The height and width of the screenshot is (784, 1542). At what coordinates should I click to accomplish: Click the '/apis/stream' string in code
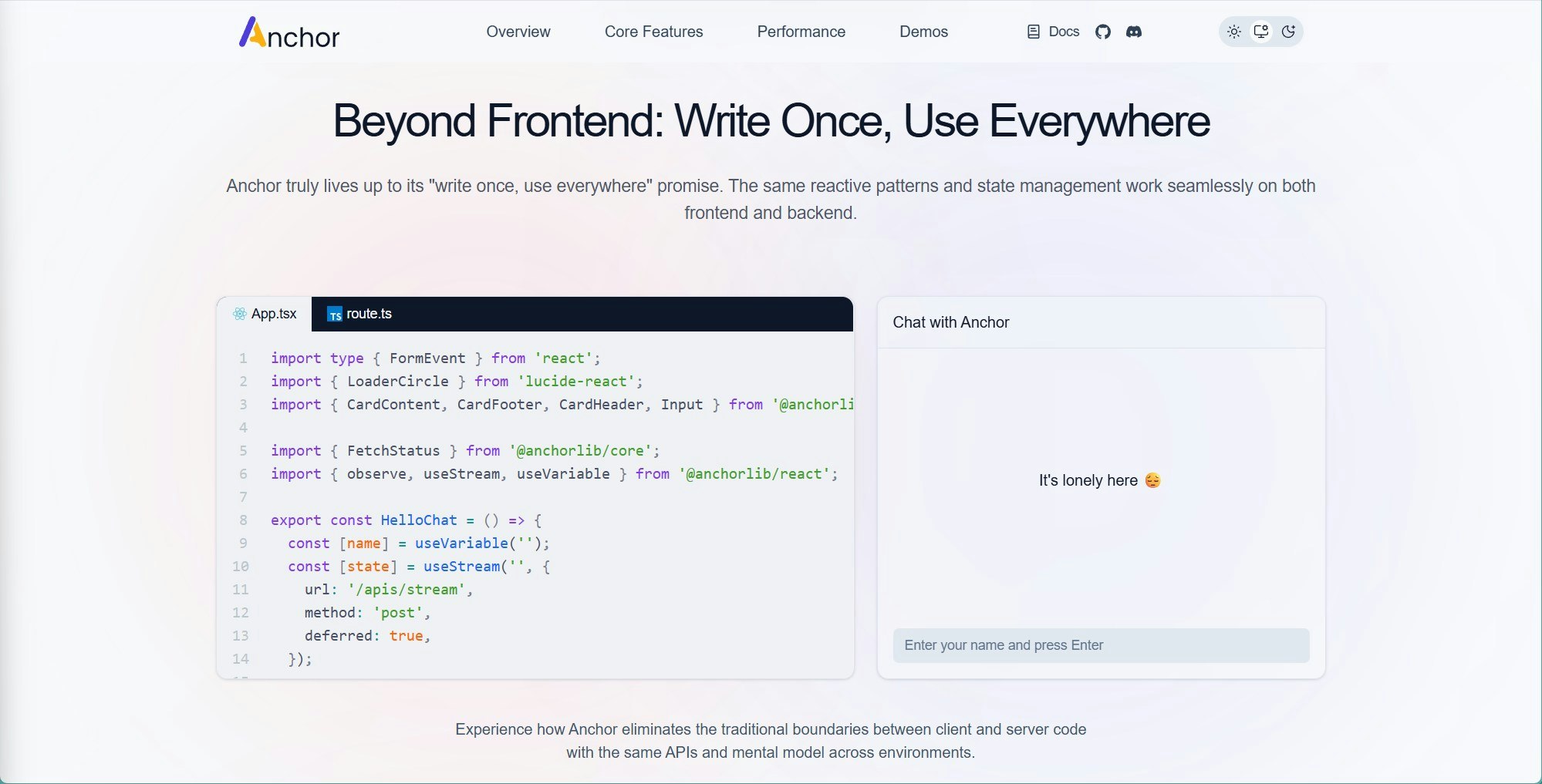(407, 590)
